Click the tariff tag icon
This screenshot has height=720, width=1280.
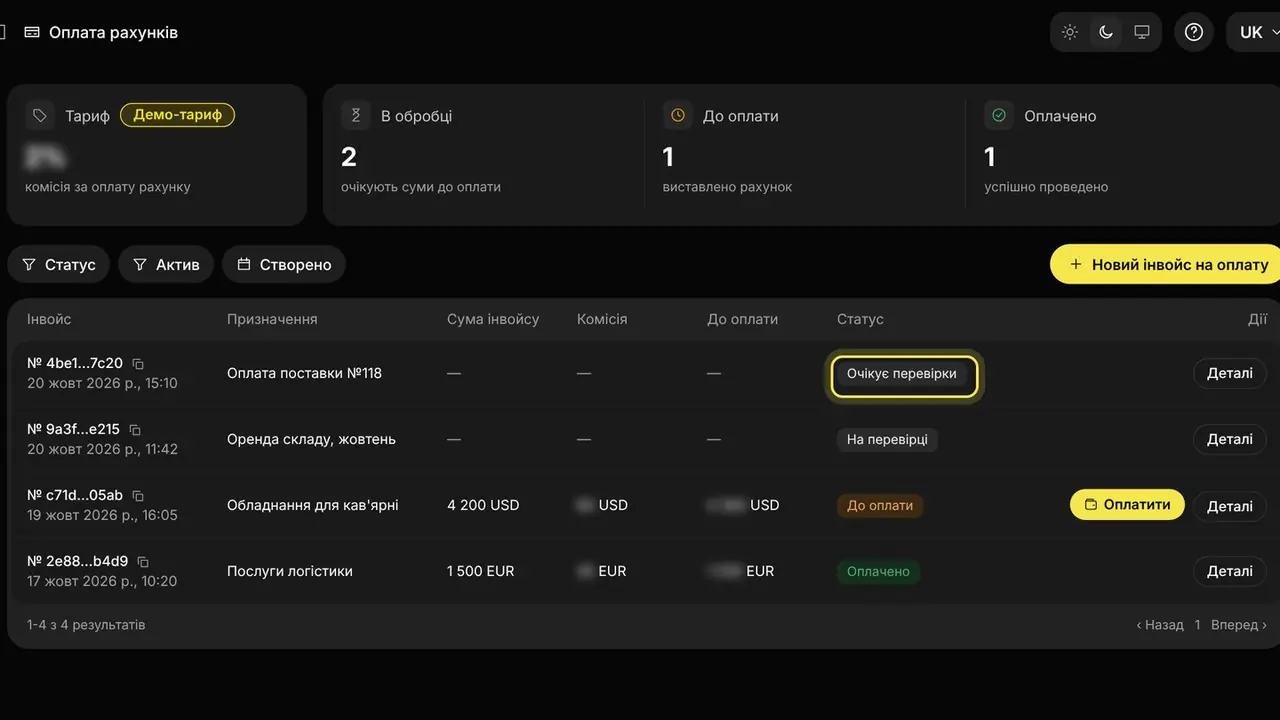pyautogui.click(x=40, y=116)
